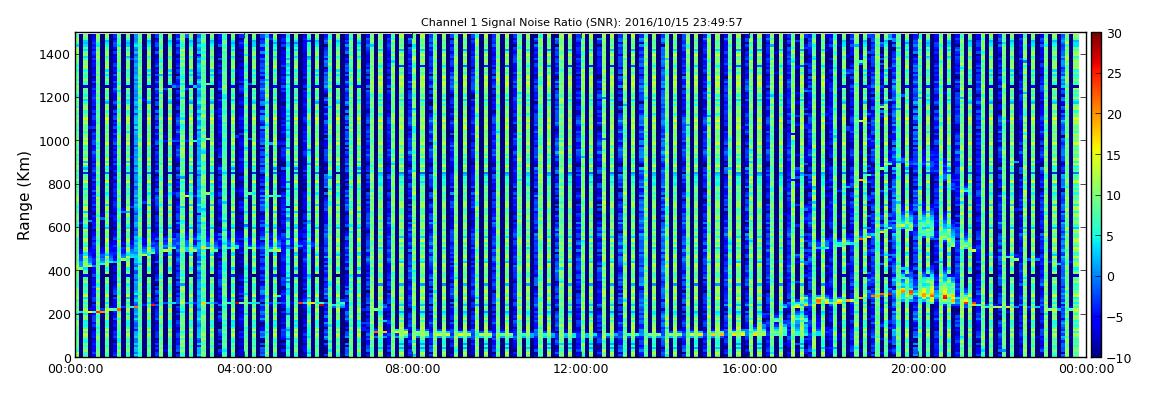Click the colorbar label 25
This screenshot has width=1150, height=407.
1114,74
